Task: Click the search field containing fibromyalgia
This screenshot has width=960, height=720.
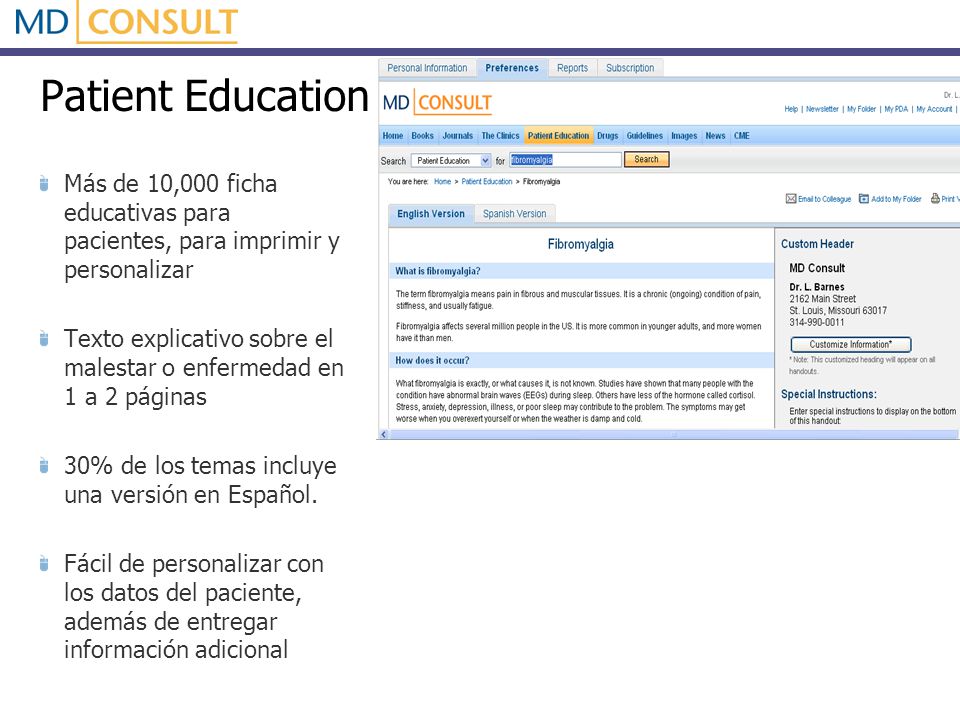Action: (565, 160)
